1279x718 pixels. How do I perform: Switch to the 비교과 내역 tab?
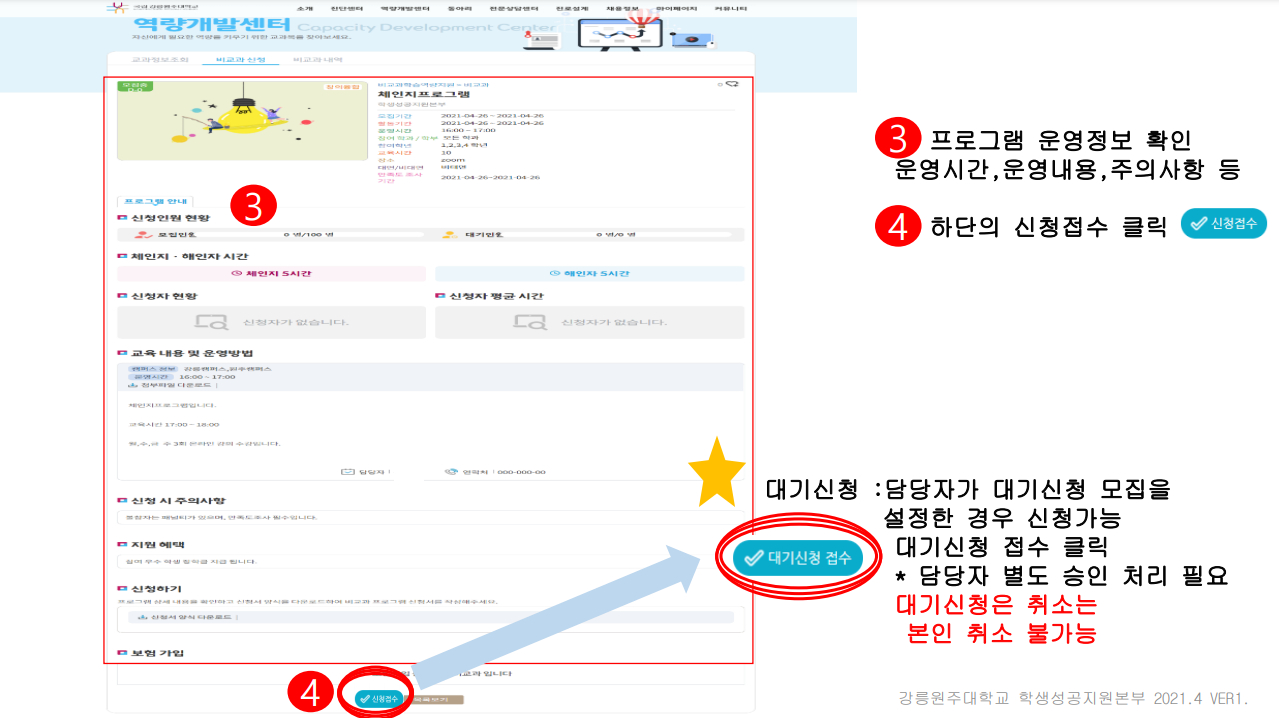[310, 60]
